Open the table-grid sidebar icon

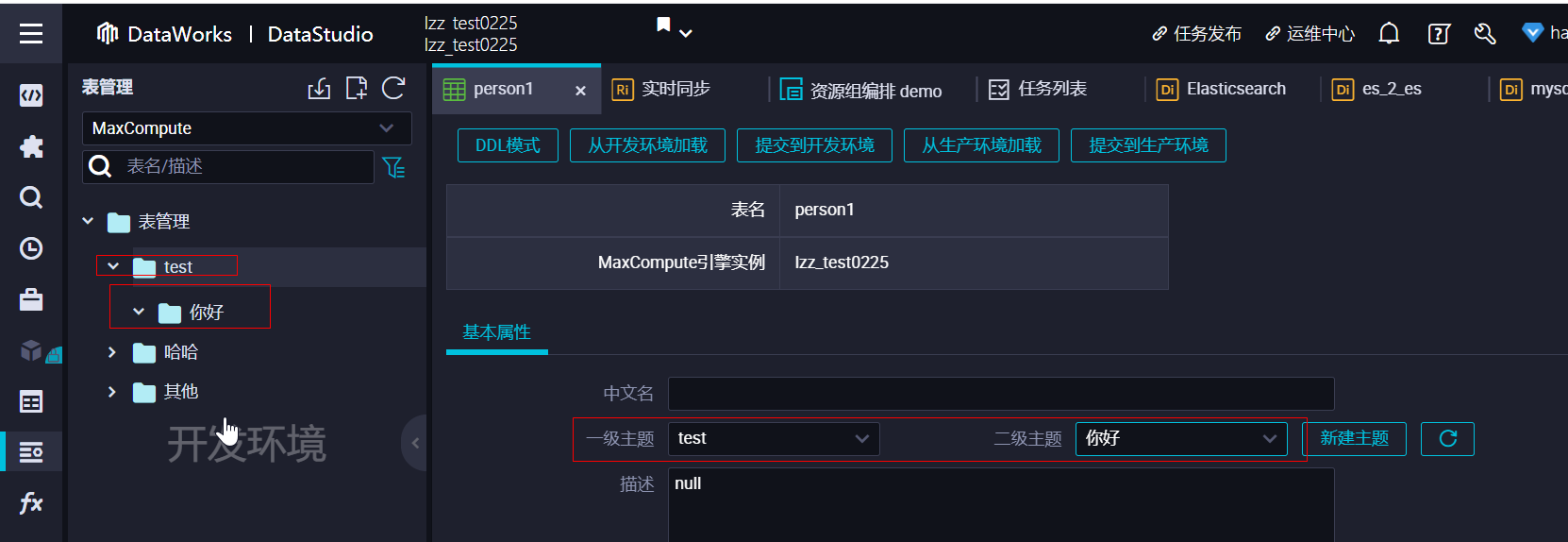coord(31,401)
